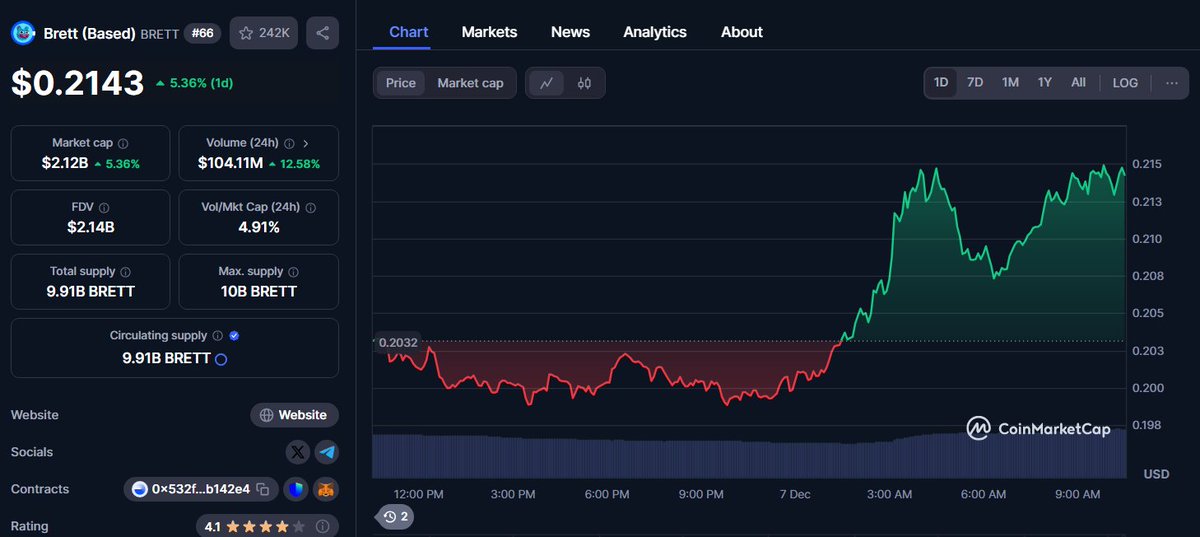
Task: Open the X (Twitter) social link
Action: (297, 452)
